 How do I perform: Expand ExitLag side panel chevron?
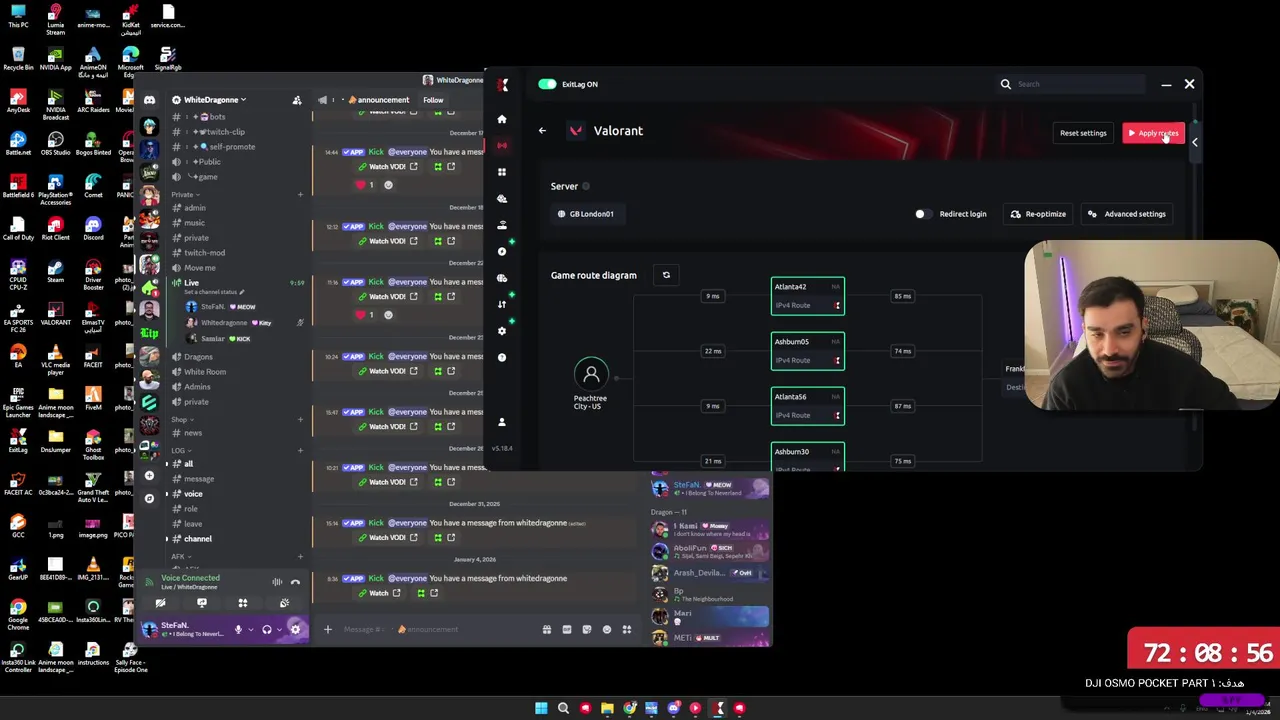coord(1194,142)
